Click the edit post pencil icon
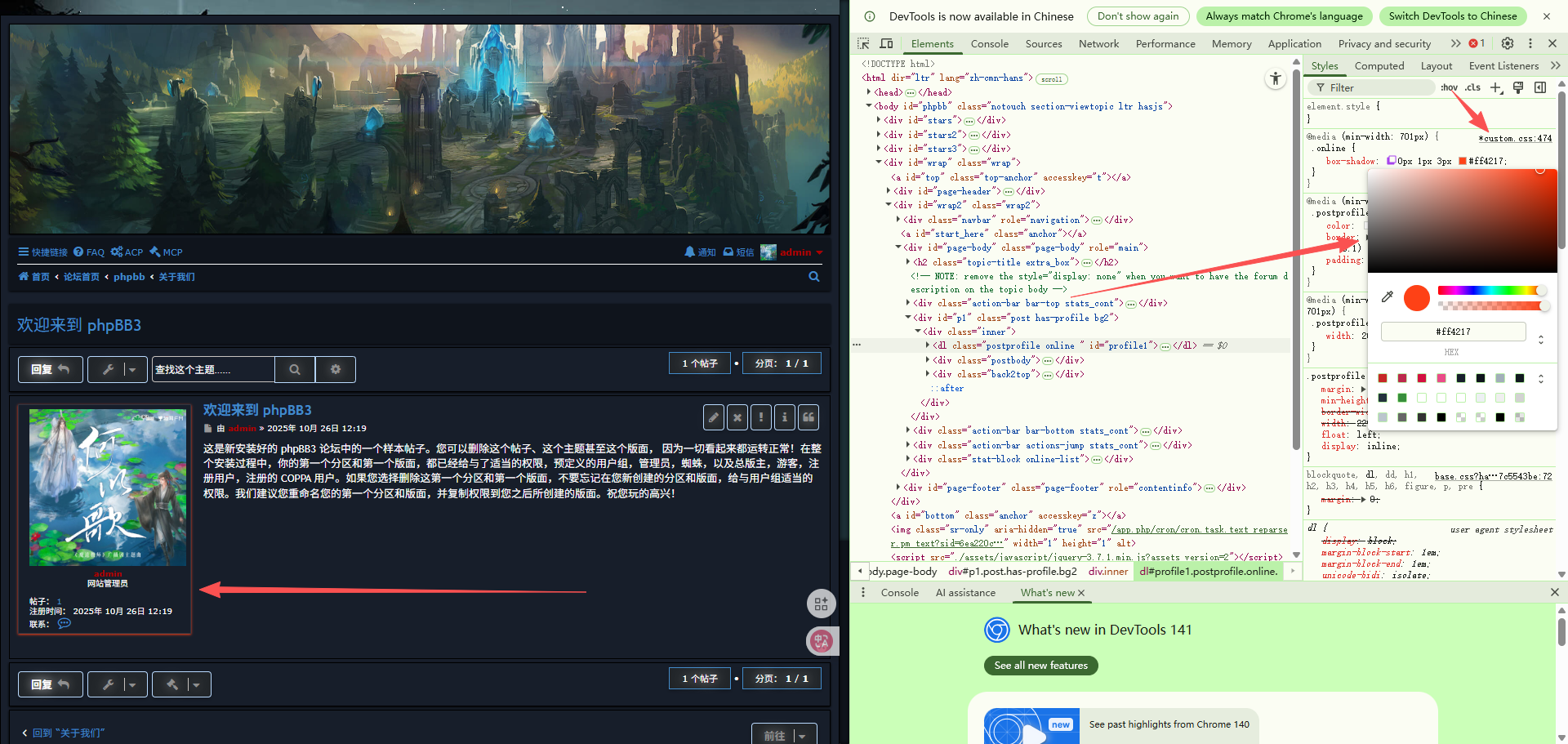Screen dimensions: 1568x744 (713, 417)
